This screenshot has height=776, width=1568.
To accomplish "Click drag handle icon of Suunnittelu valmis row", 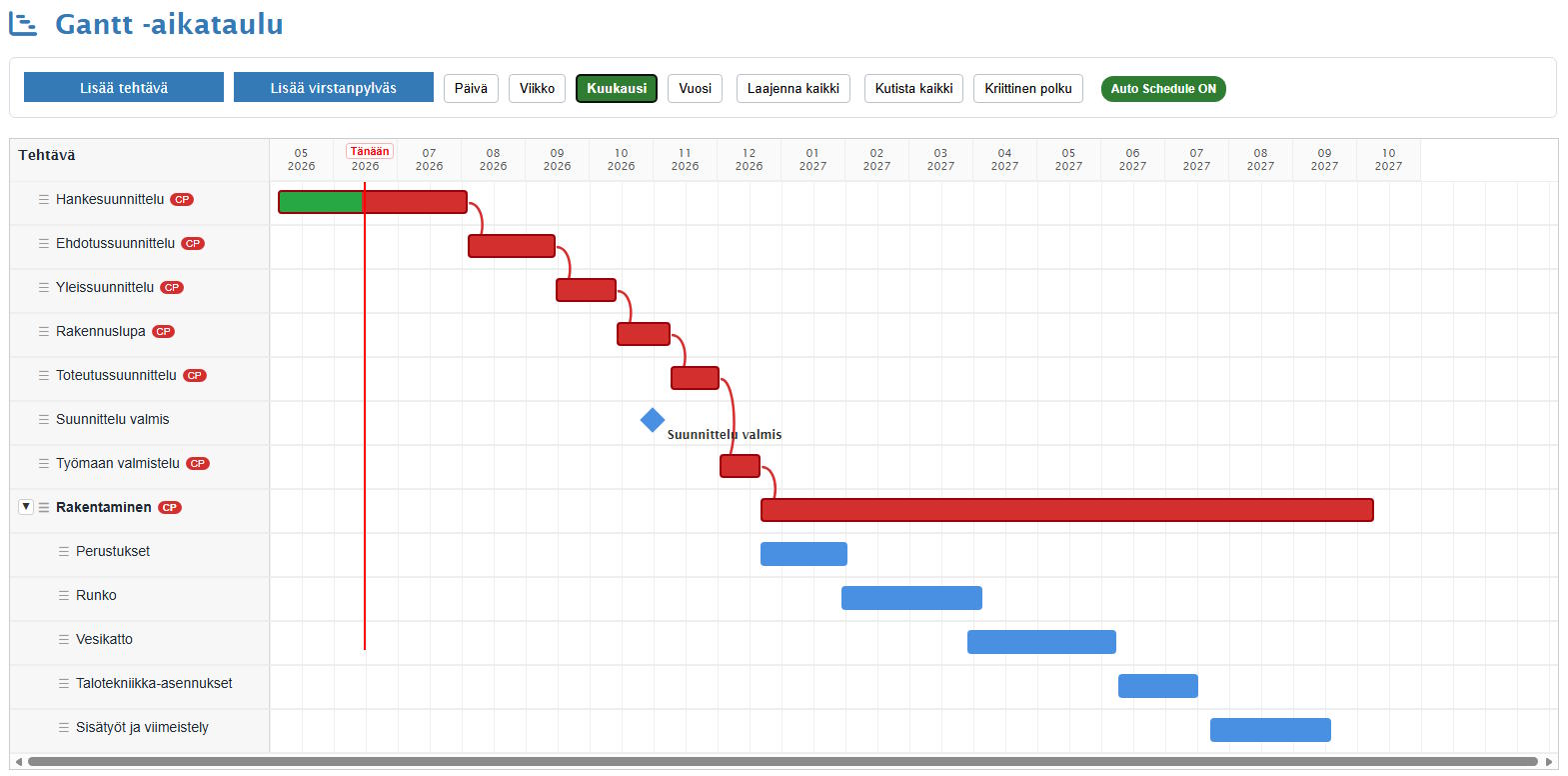I will tap(44, 419).
